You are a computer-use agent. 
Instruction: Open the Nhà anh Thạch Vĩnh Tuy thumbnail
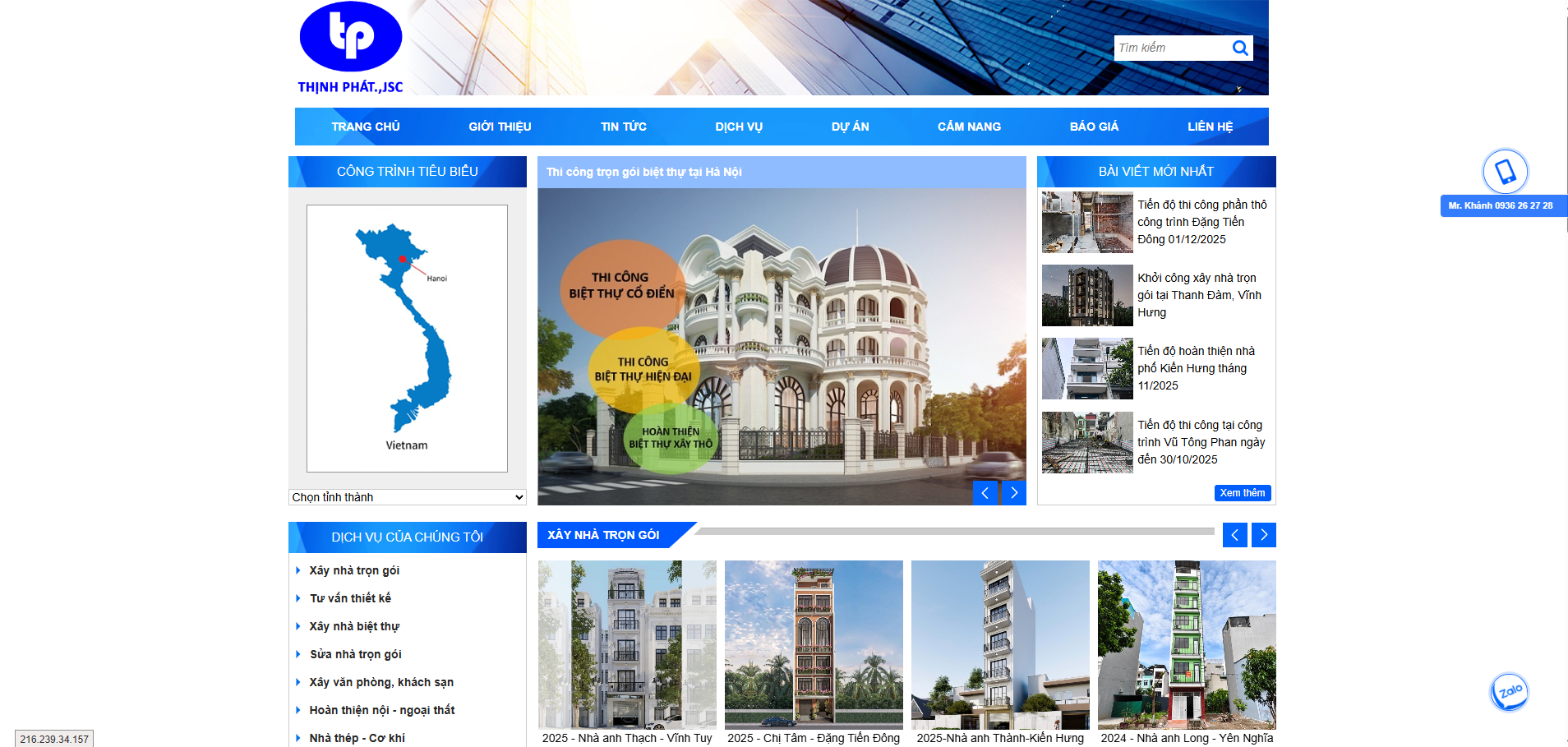tap(627, 644)
